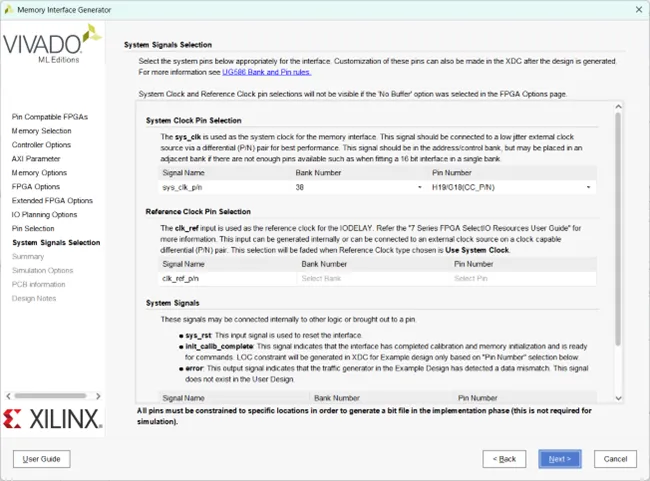
Task: Open the clk_ref_p/n Select Bank dropdown
Action: [x=374, y=279]
